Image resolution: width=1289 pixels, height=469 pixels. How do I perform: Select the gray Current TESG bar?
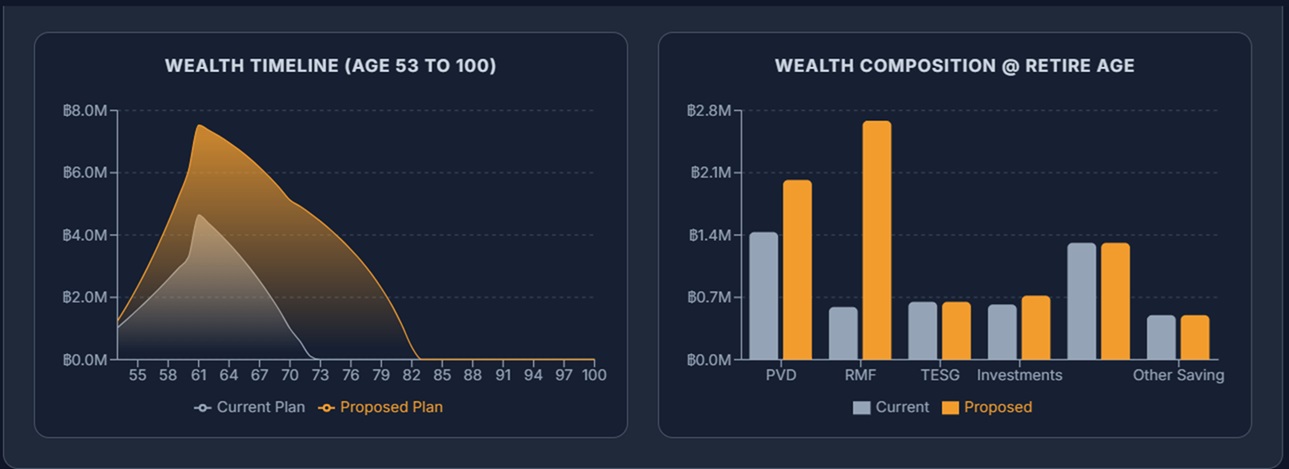click(x=922, y=330)
